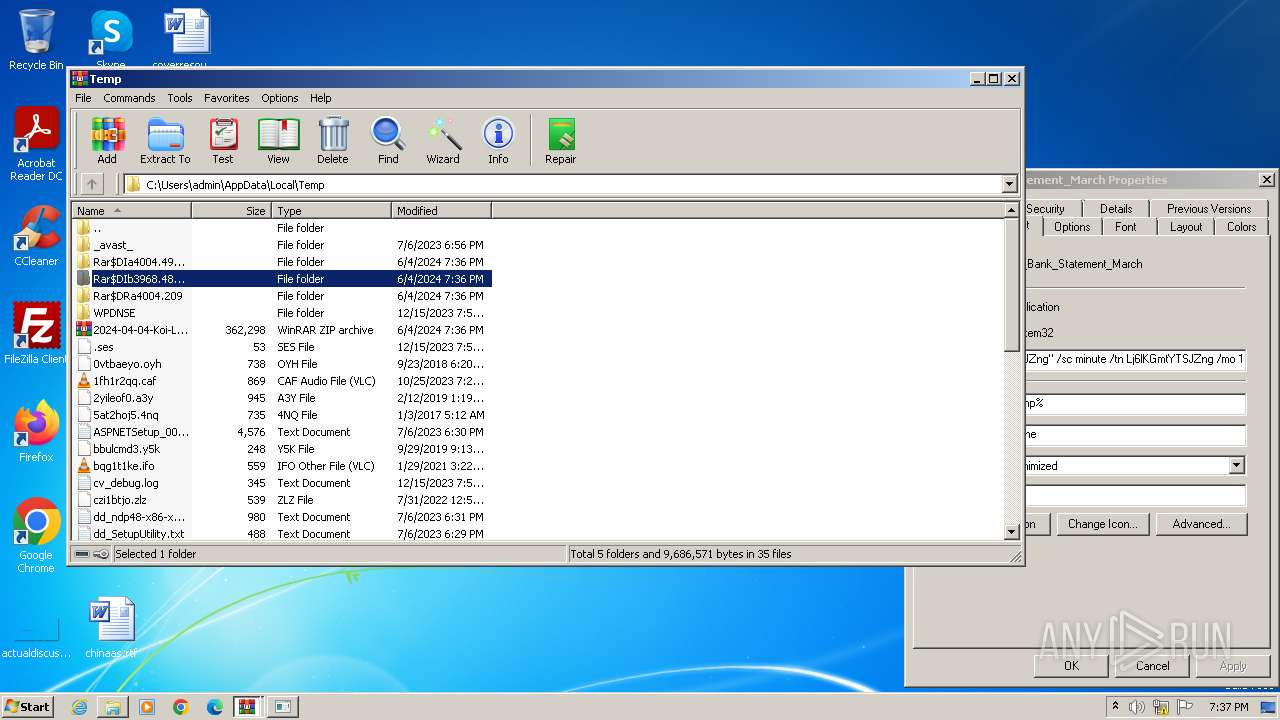Switch to Previous Versions tab
Image resolution: width=1280 pixels, height=720 pixels.
coord(1209,209)
